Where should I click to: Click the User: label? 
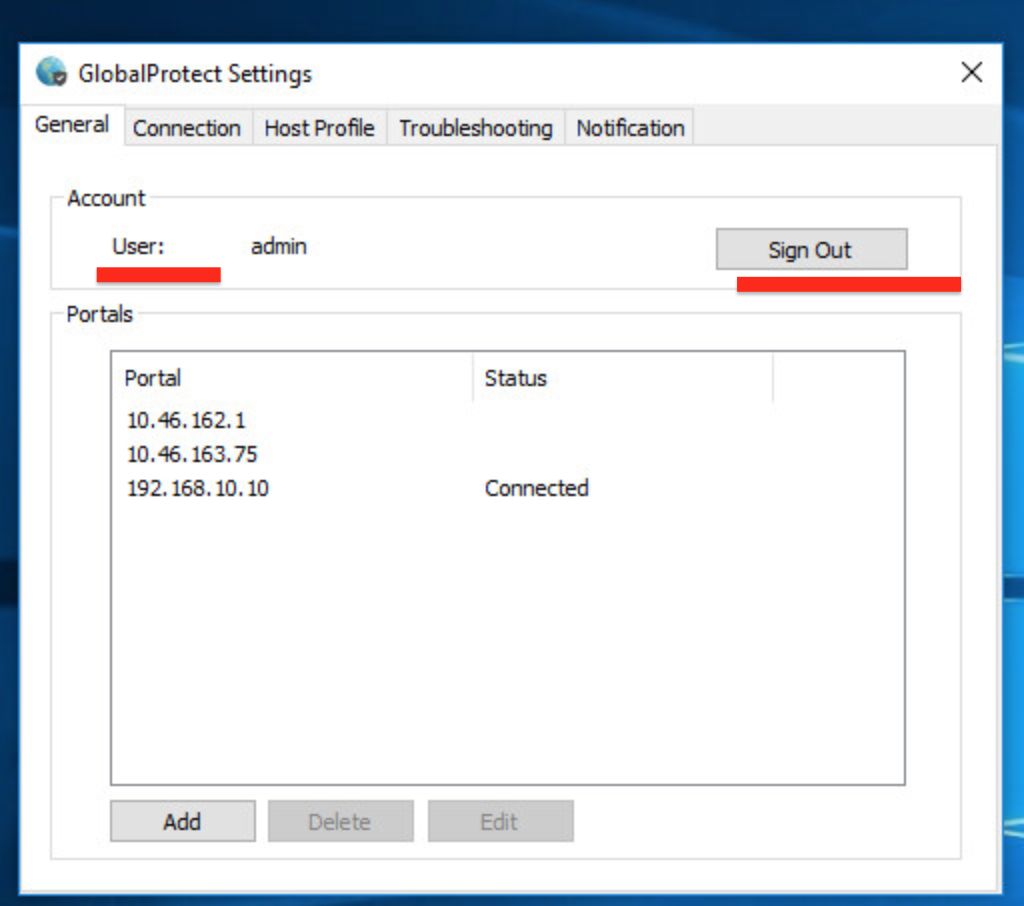[138, 246]
